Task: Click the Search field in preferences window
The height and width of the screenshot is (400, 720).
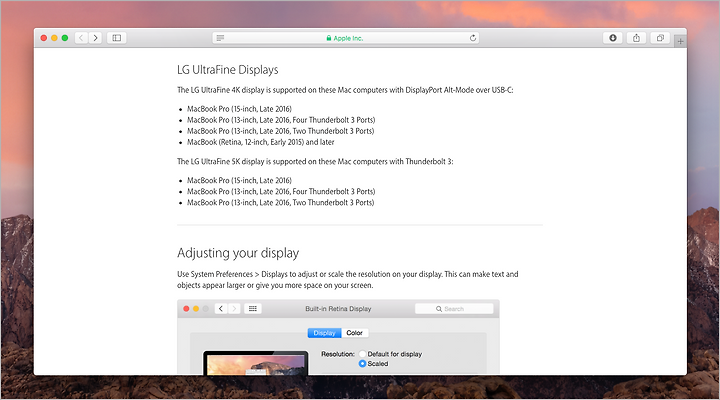Action: [x=454, y=309]
